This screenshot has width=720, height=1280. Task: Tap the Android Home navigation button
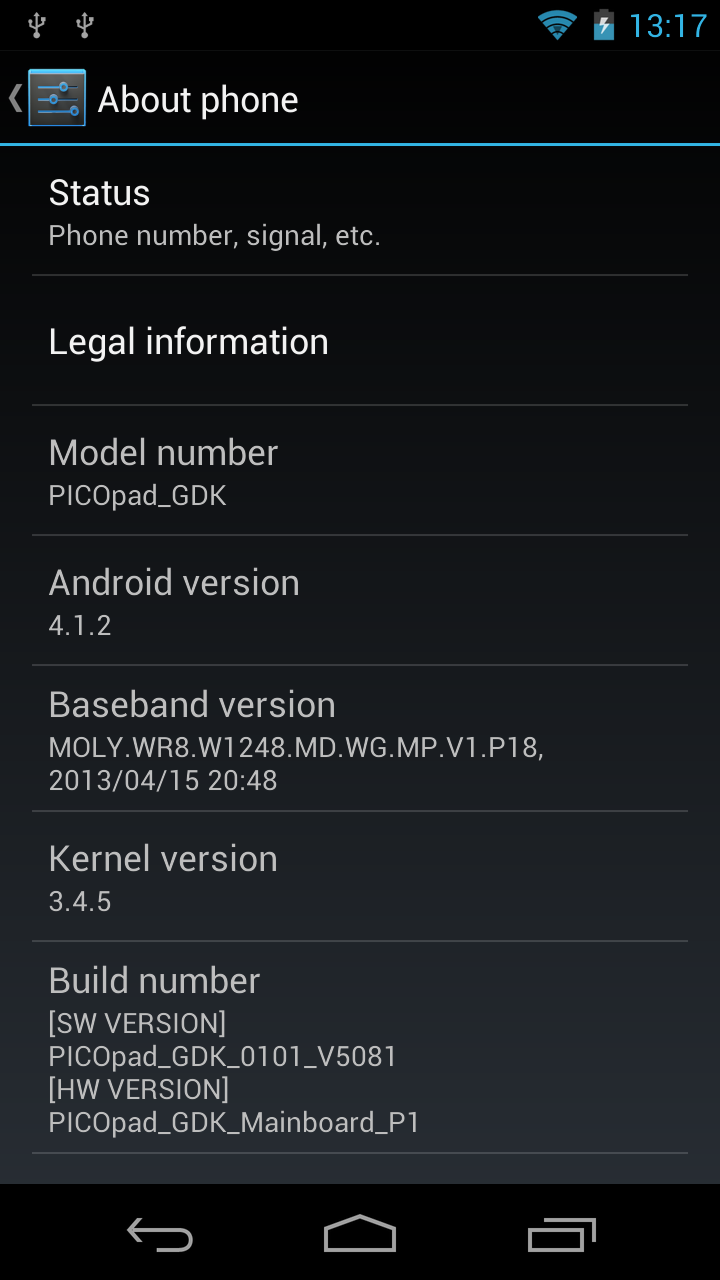360,1234
